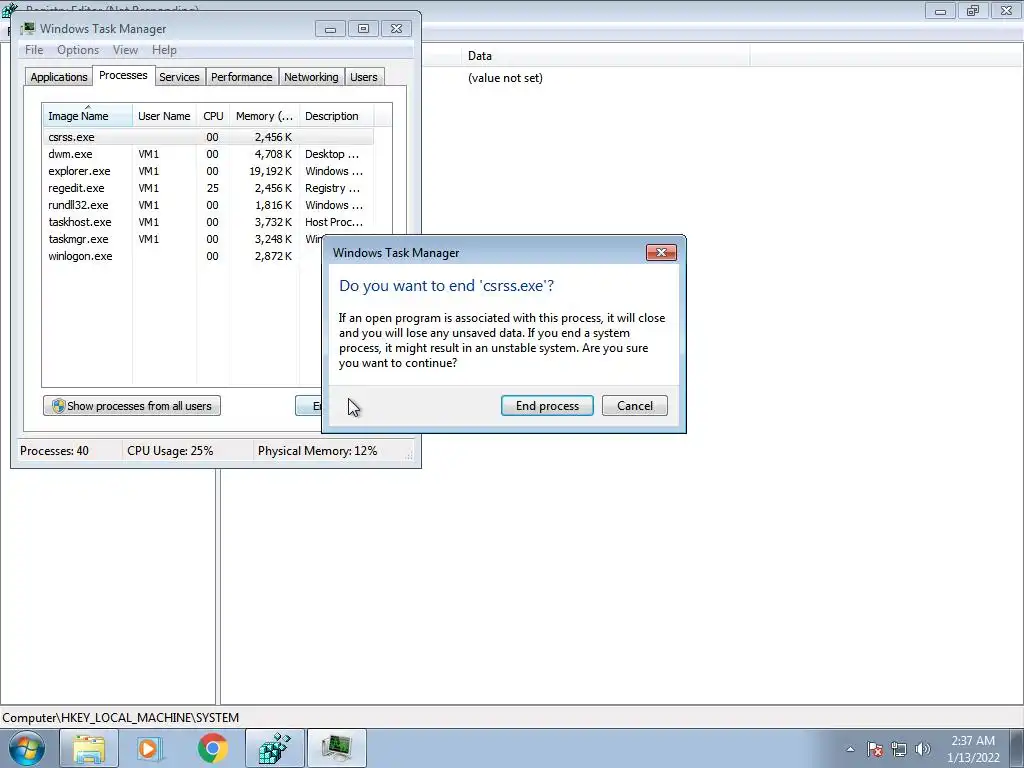
Task: Click the Action Center flag icon
Action: 875,749
